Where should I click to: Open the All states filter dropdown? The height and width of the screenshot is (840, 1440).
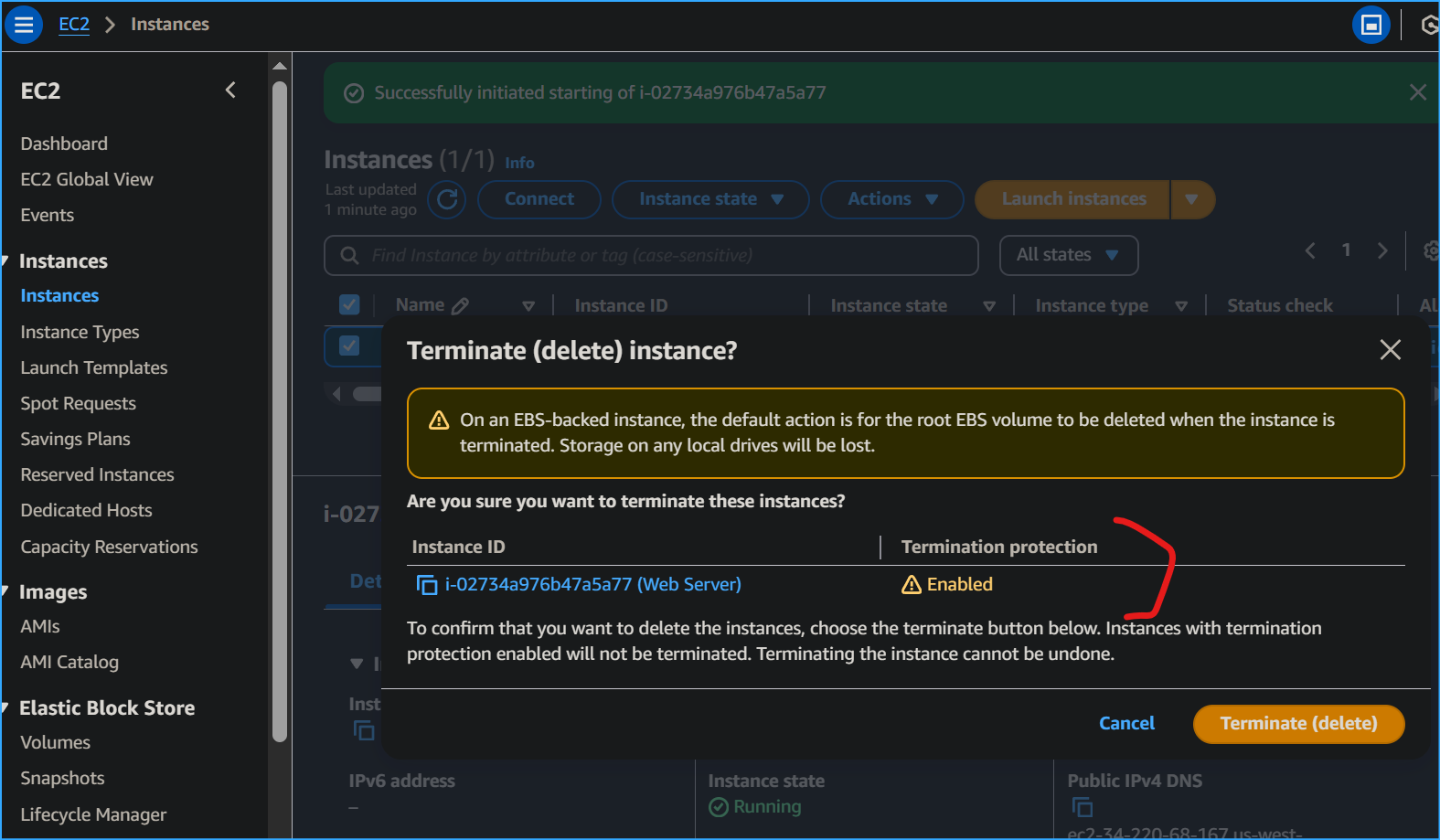pyautogui.click(x=1068, y=255)
